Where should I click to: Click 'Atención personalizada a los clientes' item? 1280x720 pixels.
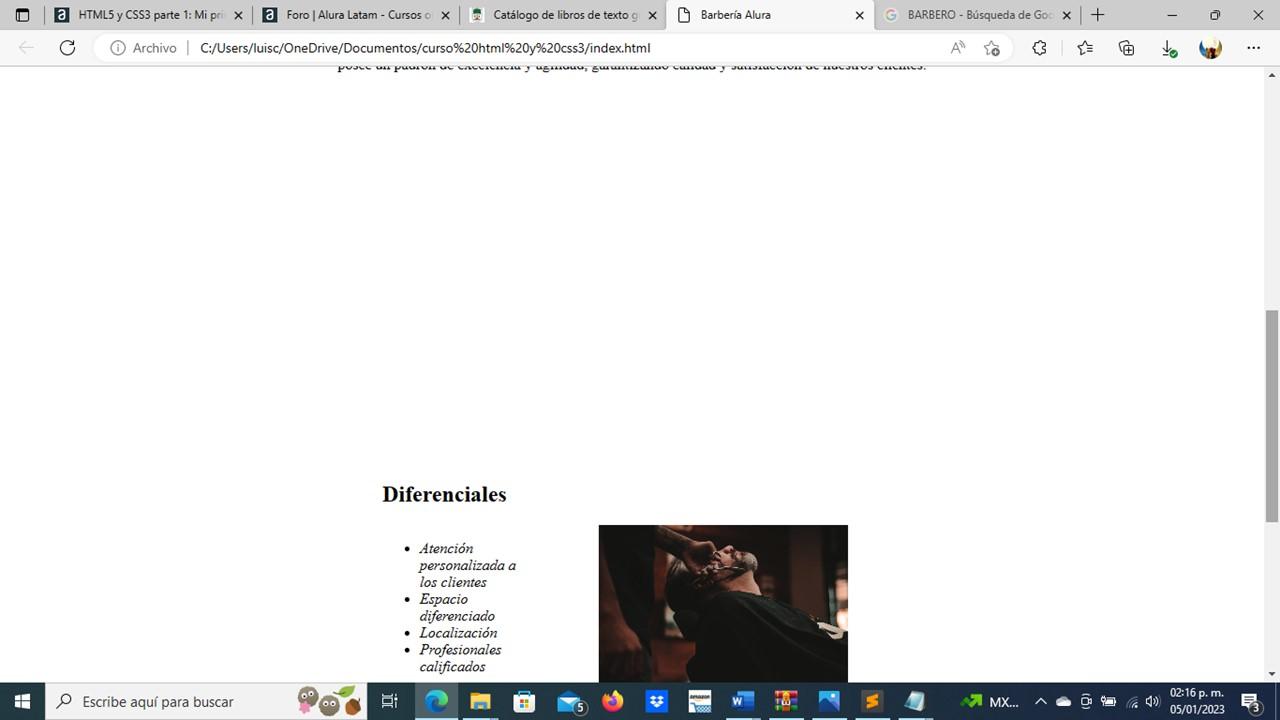tap(468, 565)
